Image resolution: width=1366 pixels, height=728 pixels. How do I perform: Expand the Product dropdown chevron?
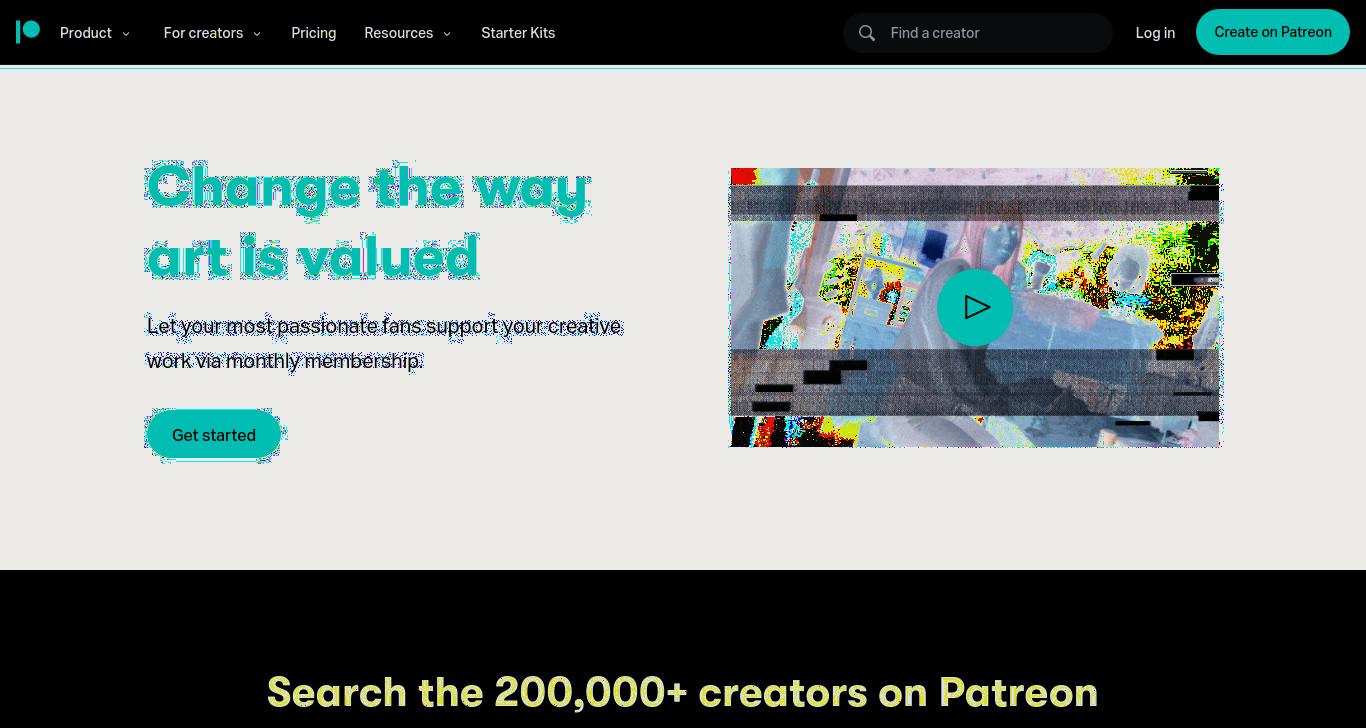[126, 34]
